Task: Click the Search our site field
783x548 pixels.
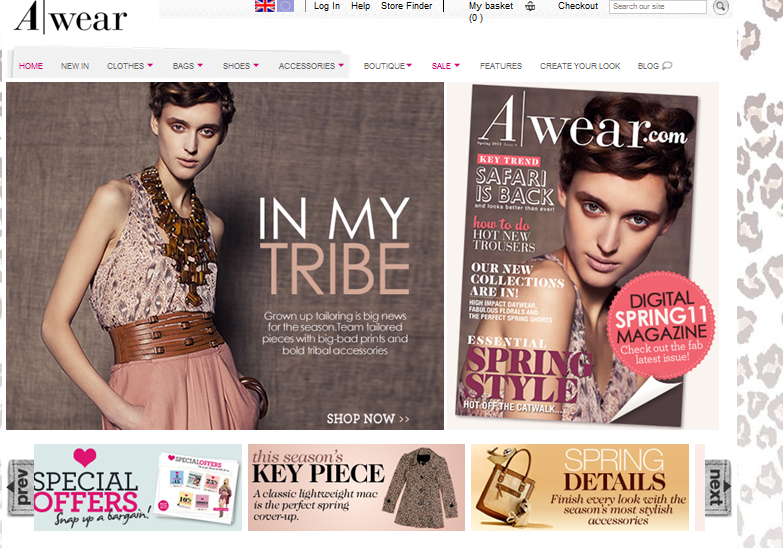Action: coord(658,6)
